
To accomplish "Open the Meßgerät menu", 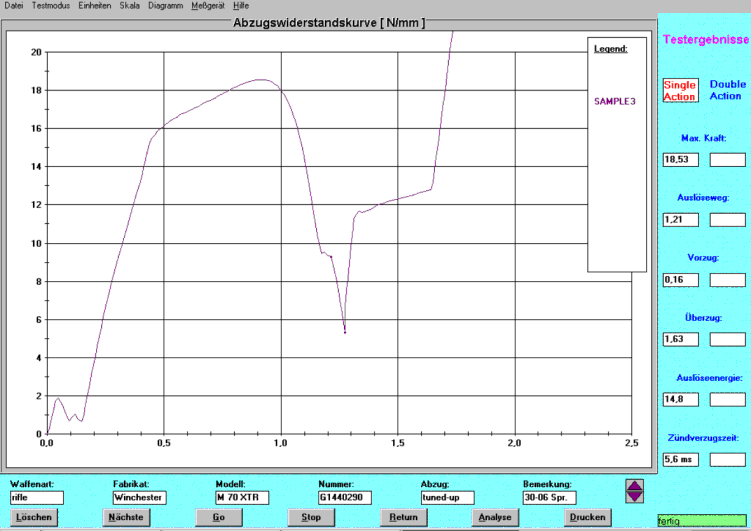I will (208, 6).
